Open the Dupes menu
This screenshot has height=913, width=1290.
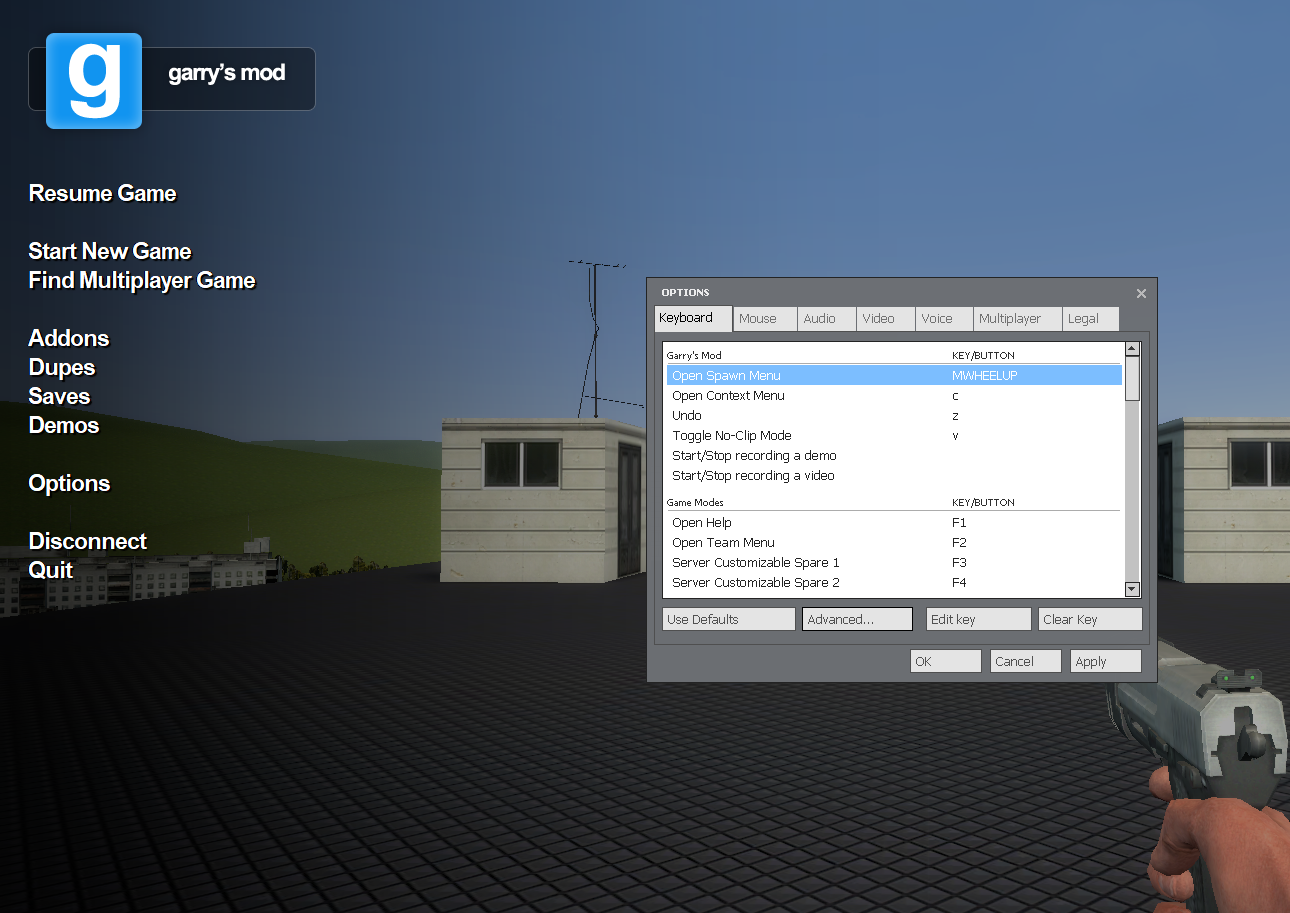click(62, 367)
